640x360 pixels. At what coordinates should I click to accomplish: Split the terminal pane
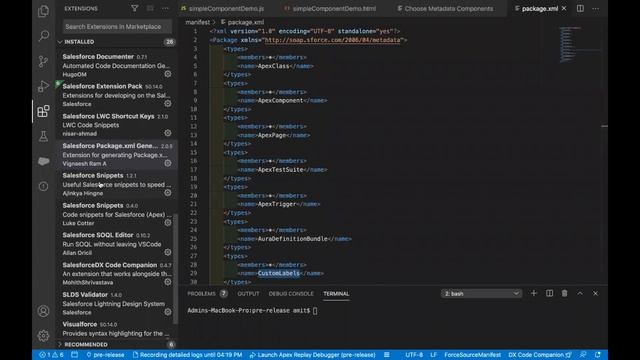(549, 293)
